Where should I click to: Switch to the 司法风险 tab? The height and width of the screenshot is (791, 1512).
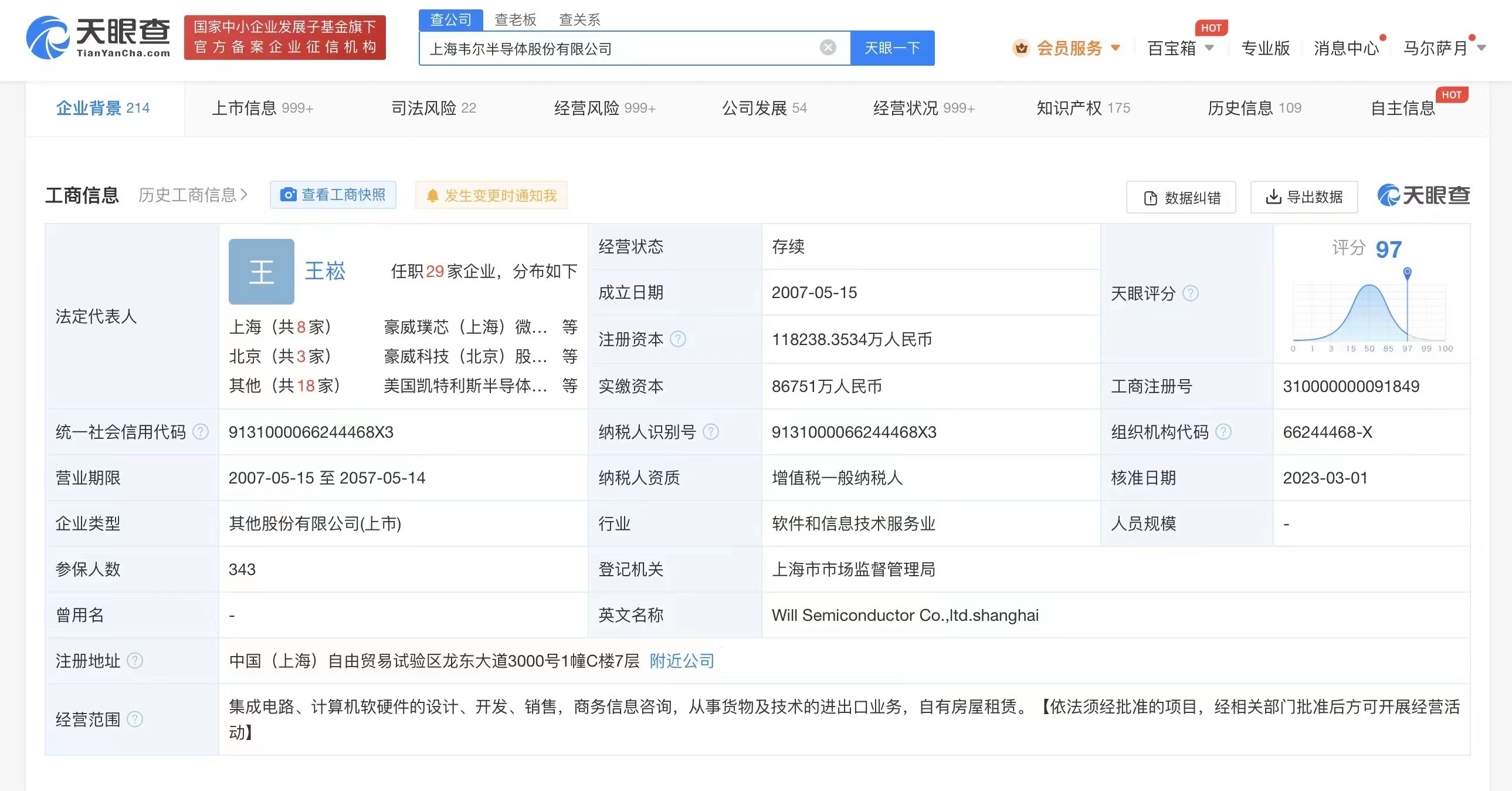pos(433,107)
